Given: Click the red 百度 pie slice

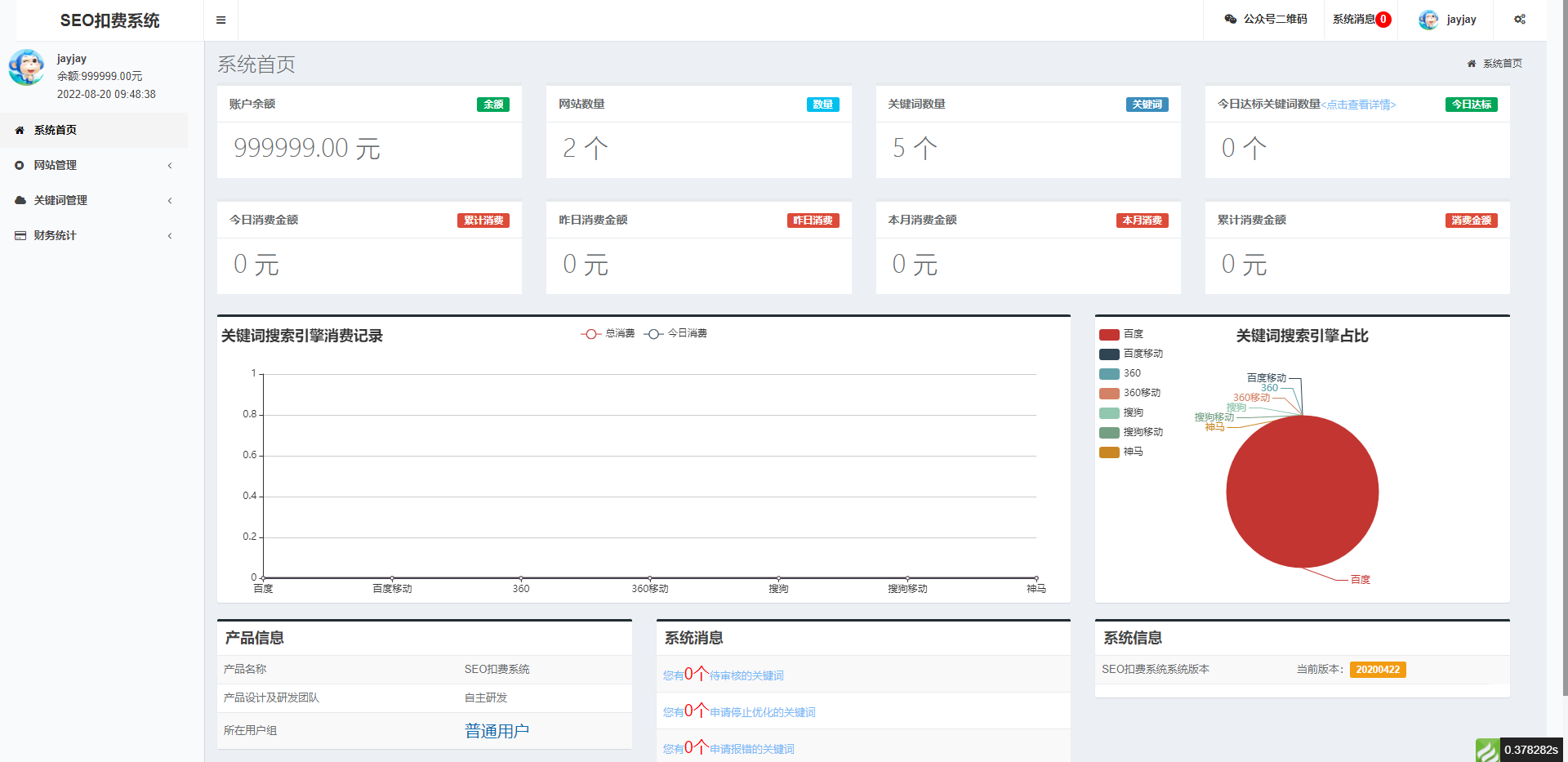Looking at the screenshot, I should click(1302, 492).
